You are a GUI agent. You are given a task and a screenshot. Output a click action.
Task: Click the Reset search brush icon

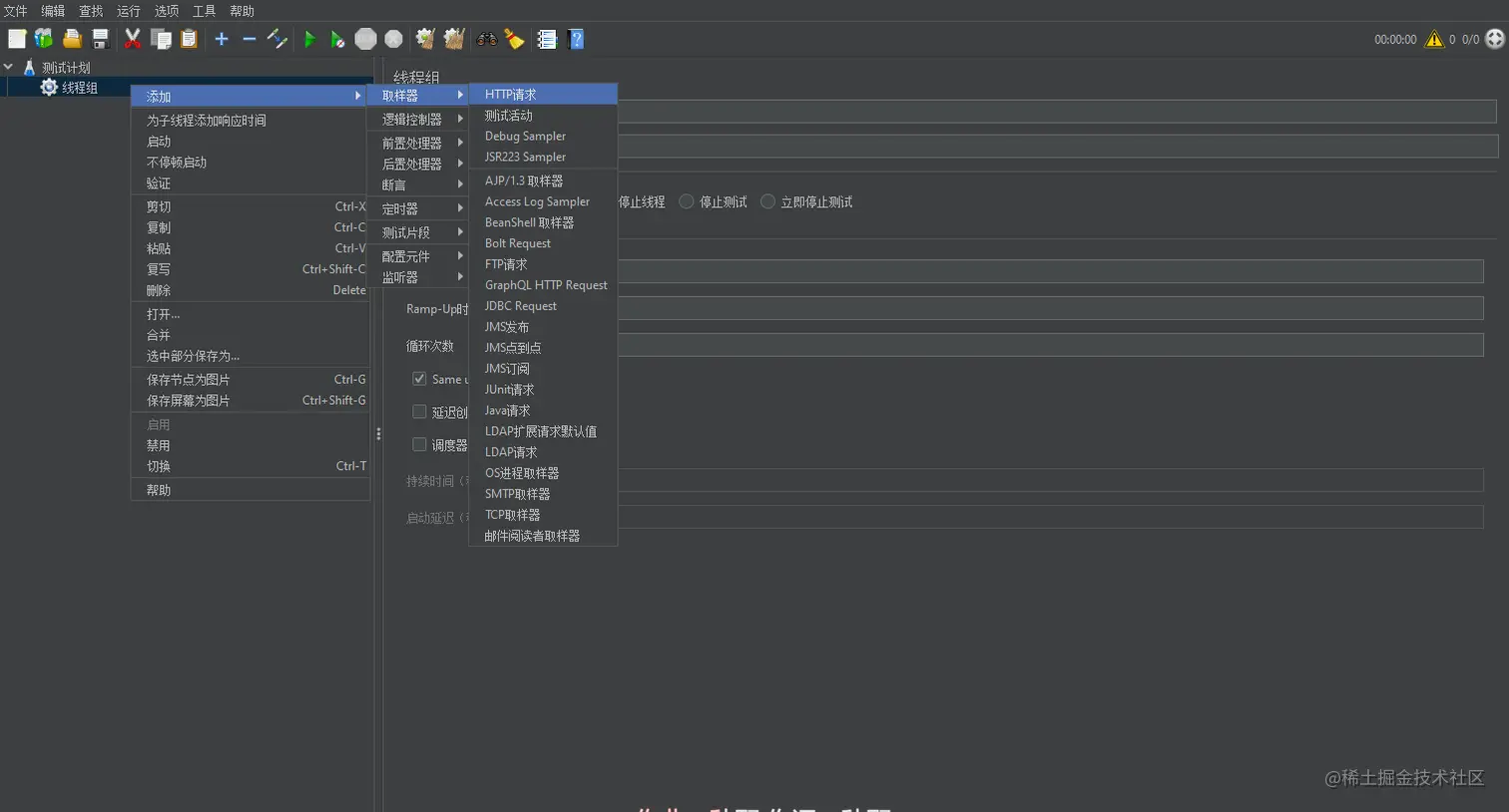coord(514,39)
